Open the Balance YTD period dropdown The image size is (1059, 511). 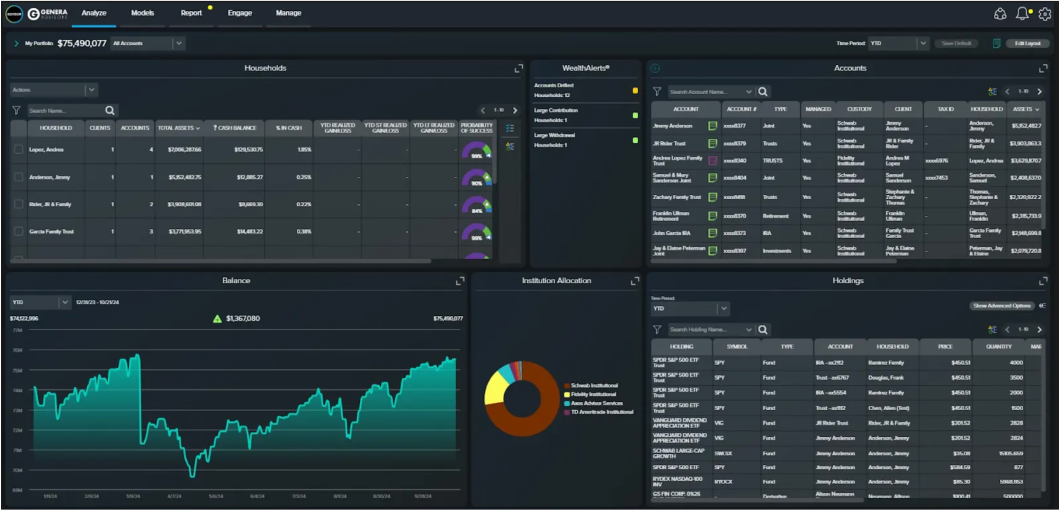[x=41, y=302]
